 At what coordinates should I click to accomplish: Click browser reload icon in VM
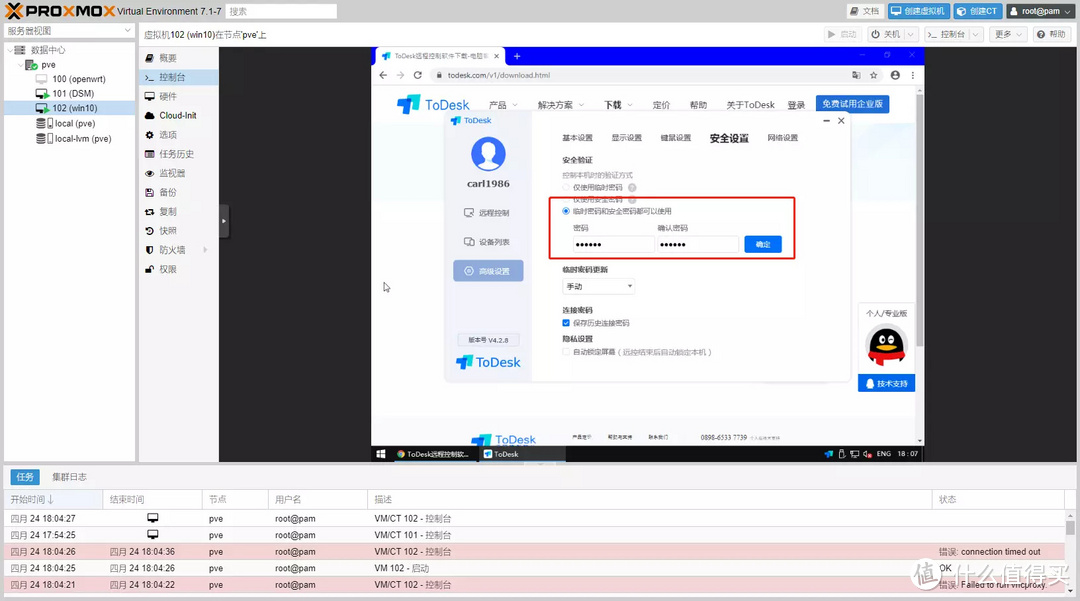[x=417, y=75]
